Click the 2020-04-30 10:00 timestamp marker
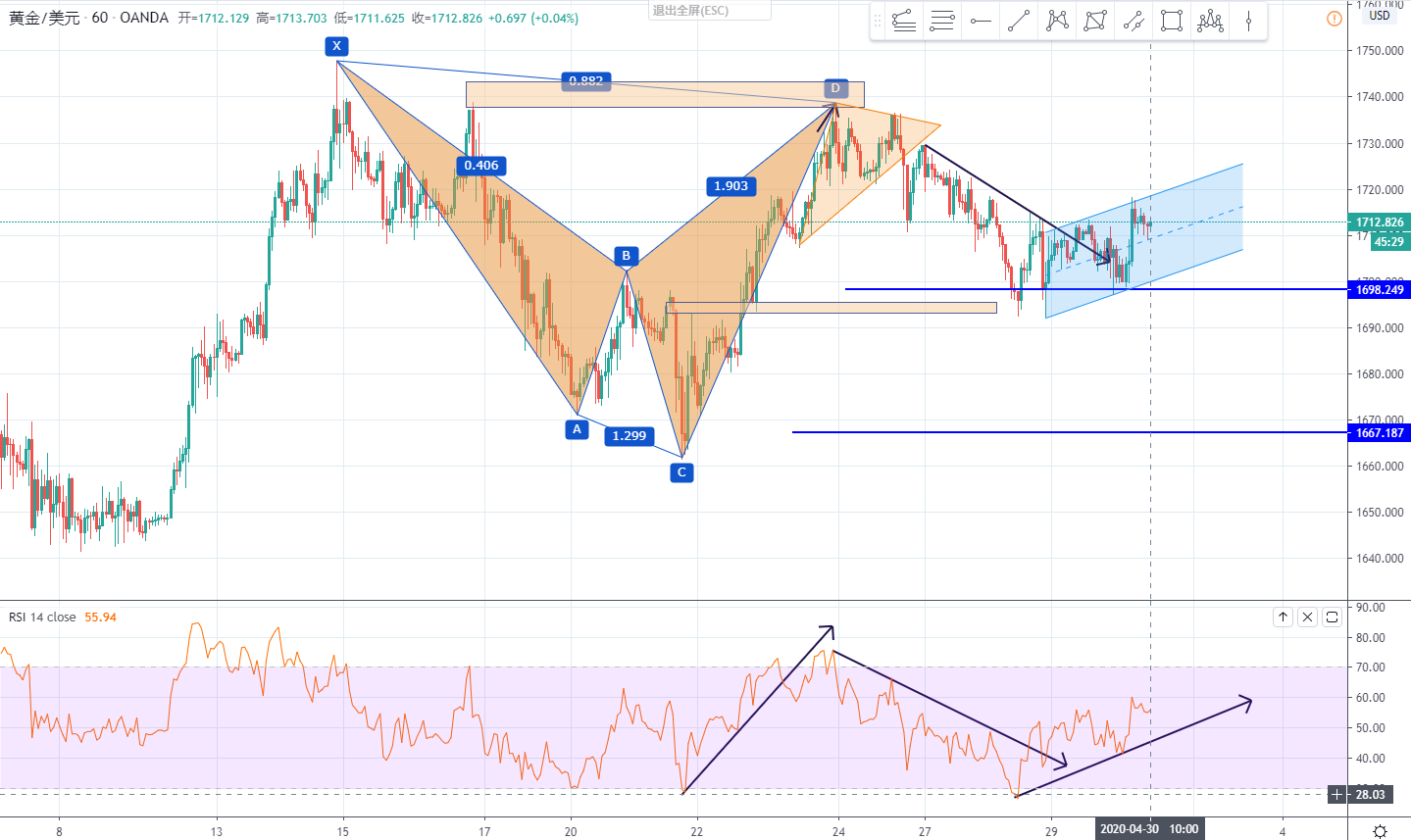The width and height of the screenshot is (1411, 840). (1149, 828)
